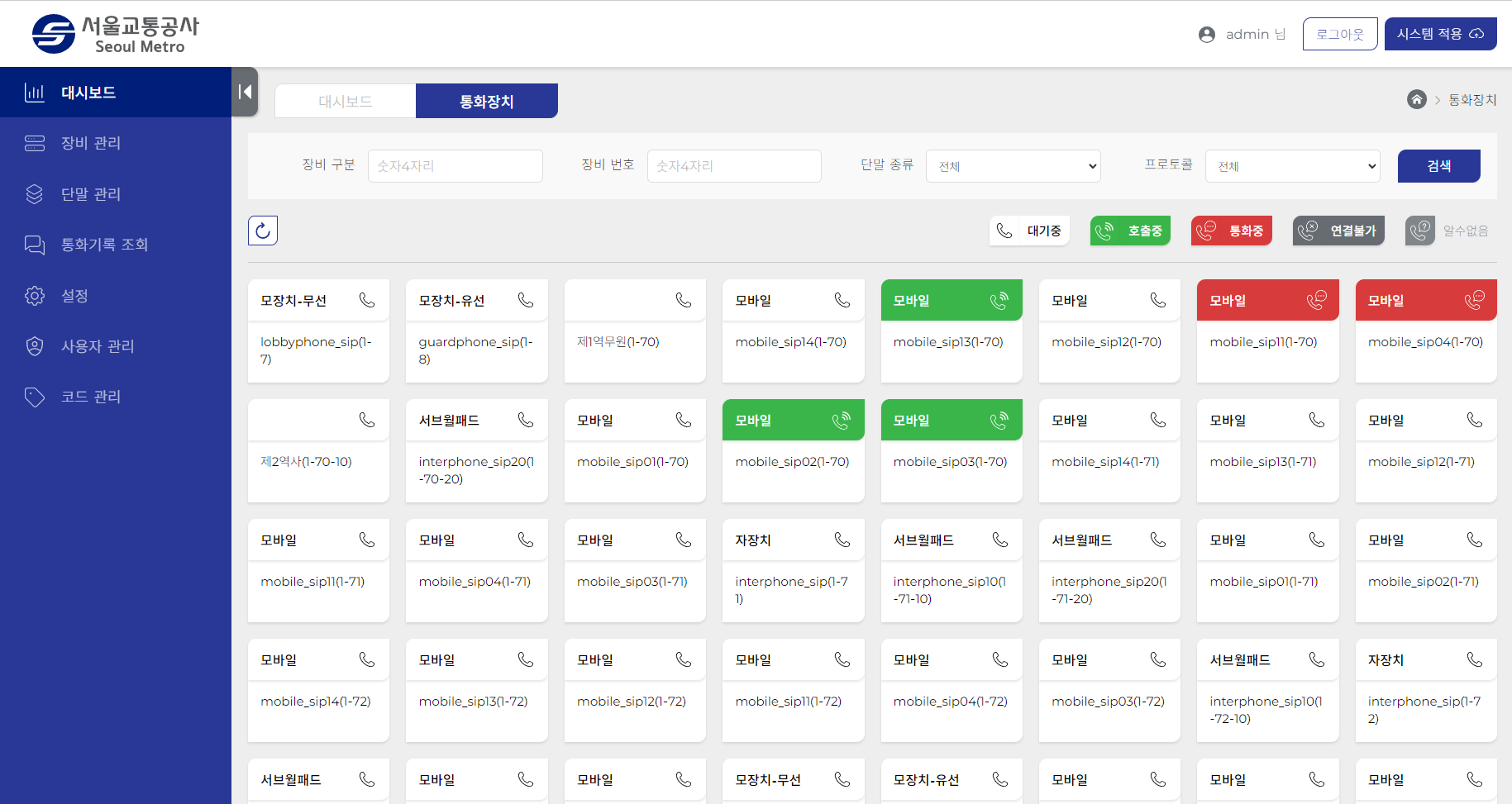Click the admin 님 username text
This screenshot has width=1512, height=804.
[1256, 34]
